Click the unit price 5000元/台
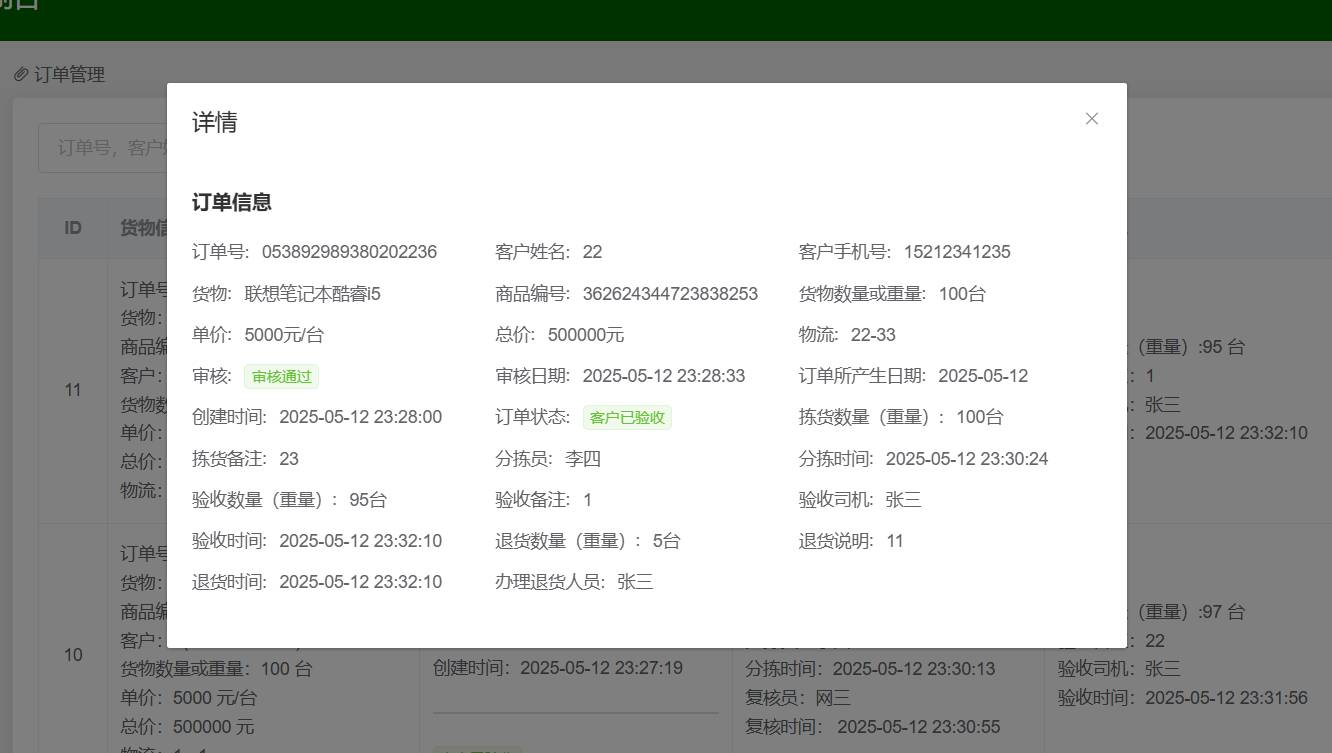 [284, 335]
